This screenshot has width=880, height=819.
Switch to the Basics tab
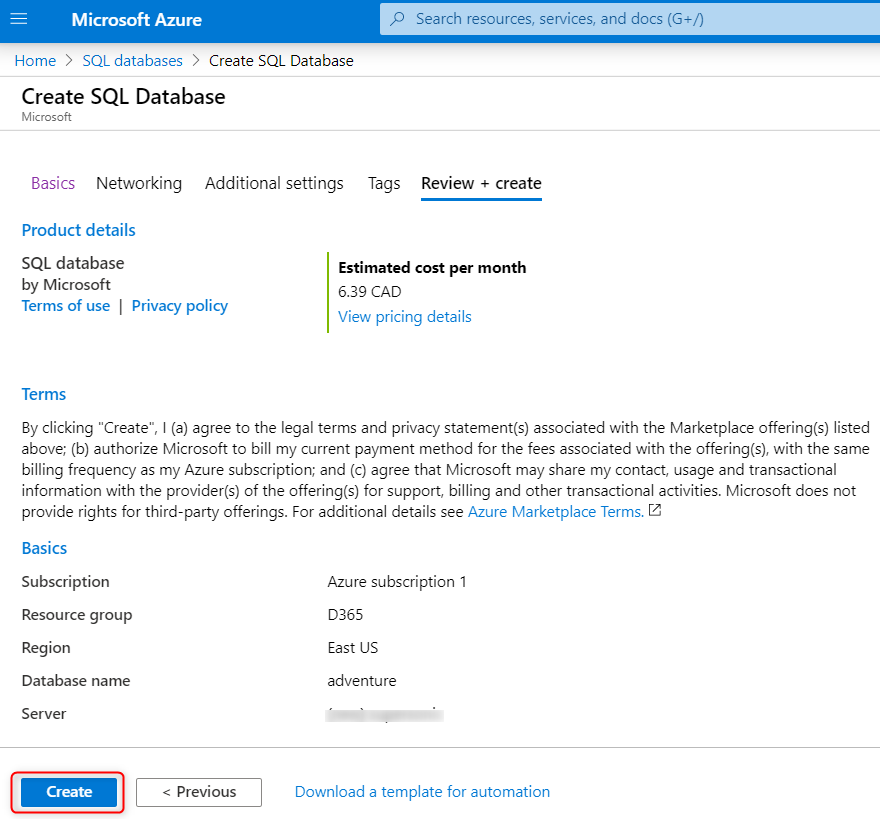[x=52, y=183]
